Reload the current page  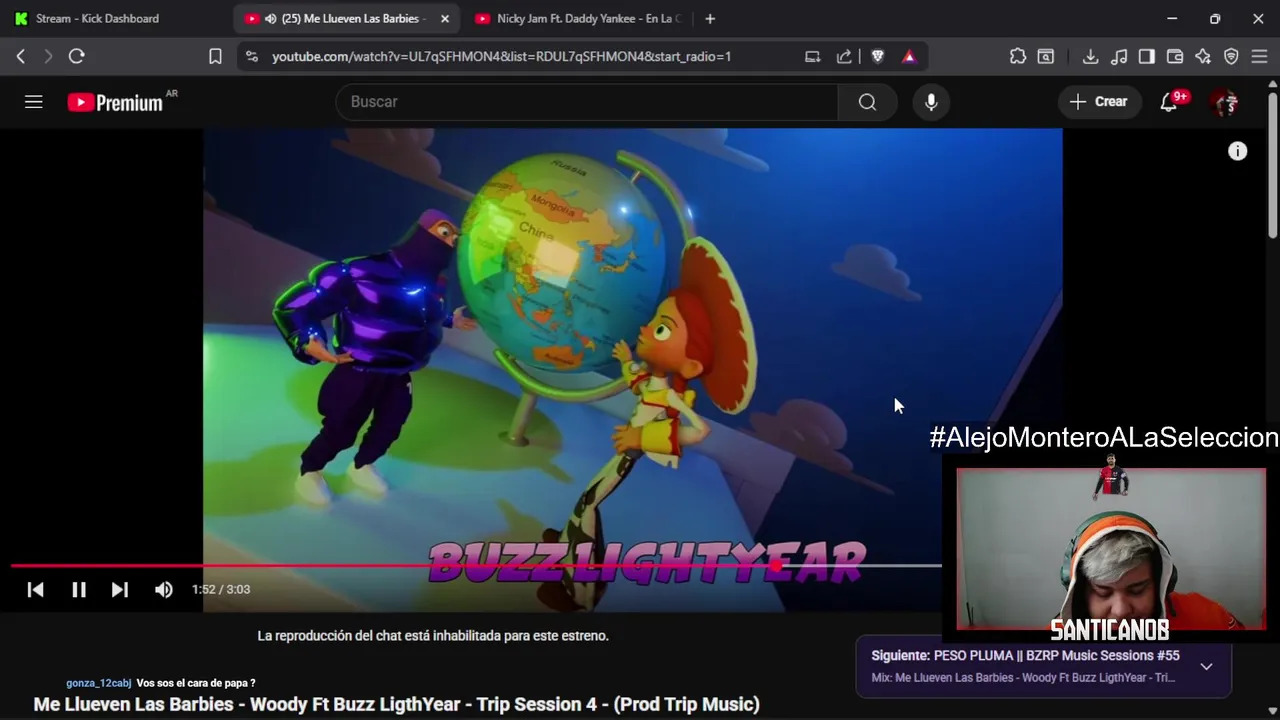coord(76,57)
